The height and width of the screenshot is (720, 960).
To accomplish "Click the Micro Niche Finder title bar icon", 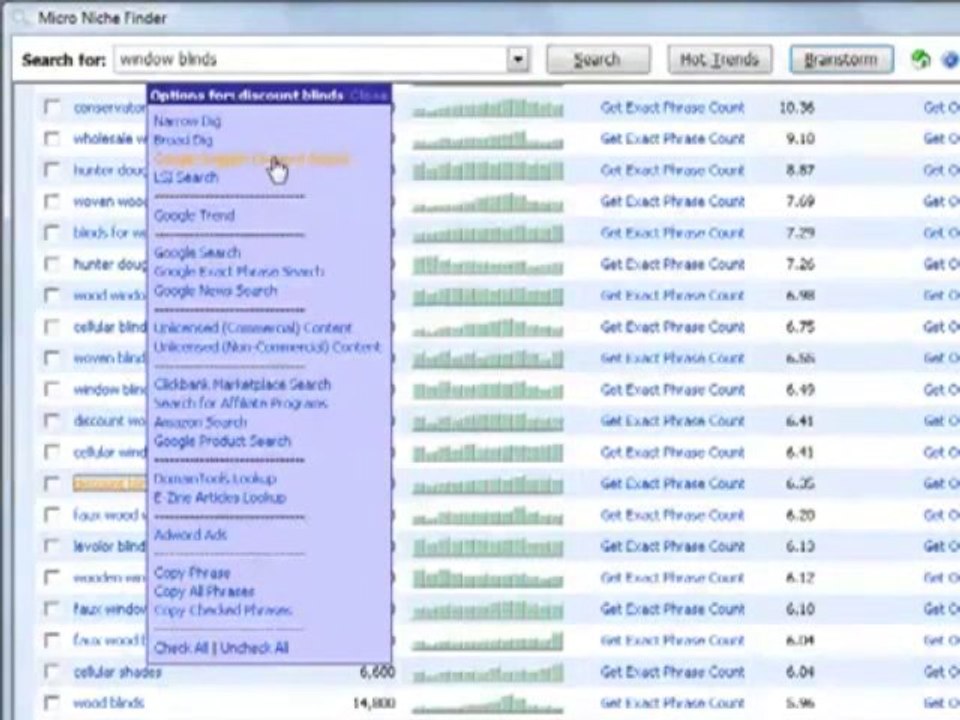I will pos(21,18).
